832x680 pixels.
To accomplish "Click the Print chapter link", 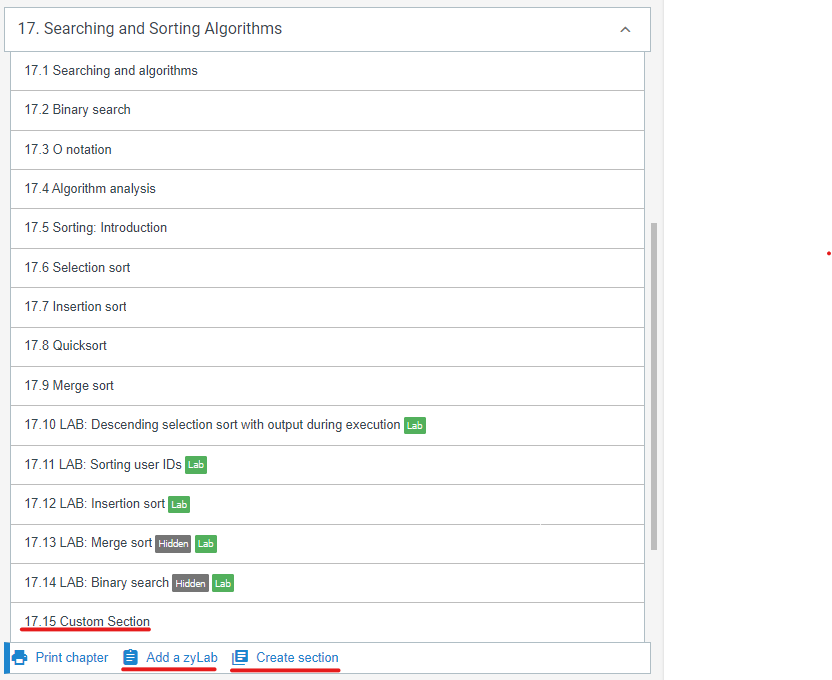I will tap(72, 657).
